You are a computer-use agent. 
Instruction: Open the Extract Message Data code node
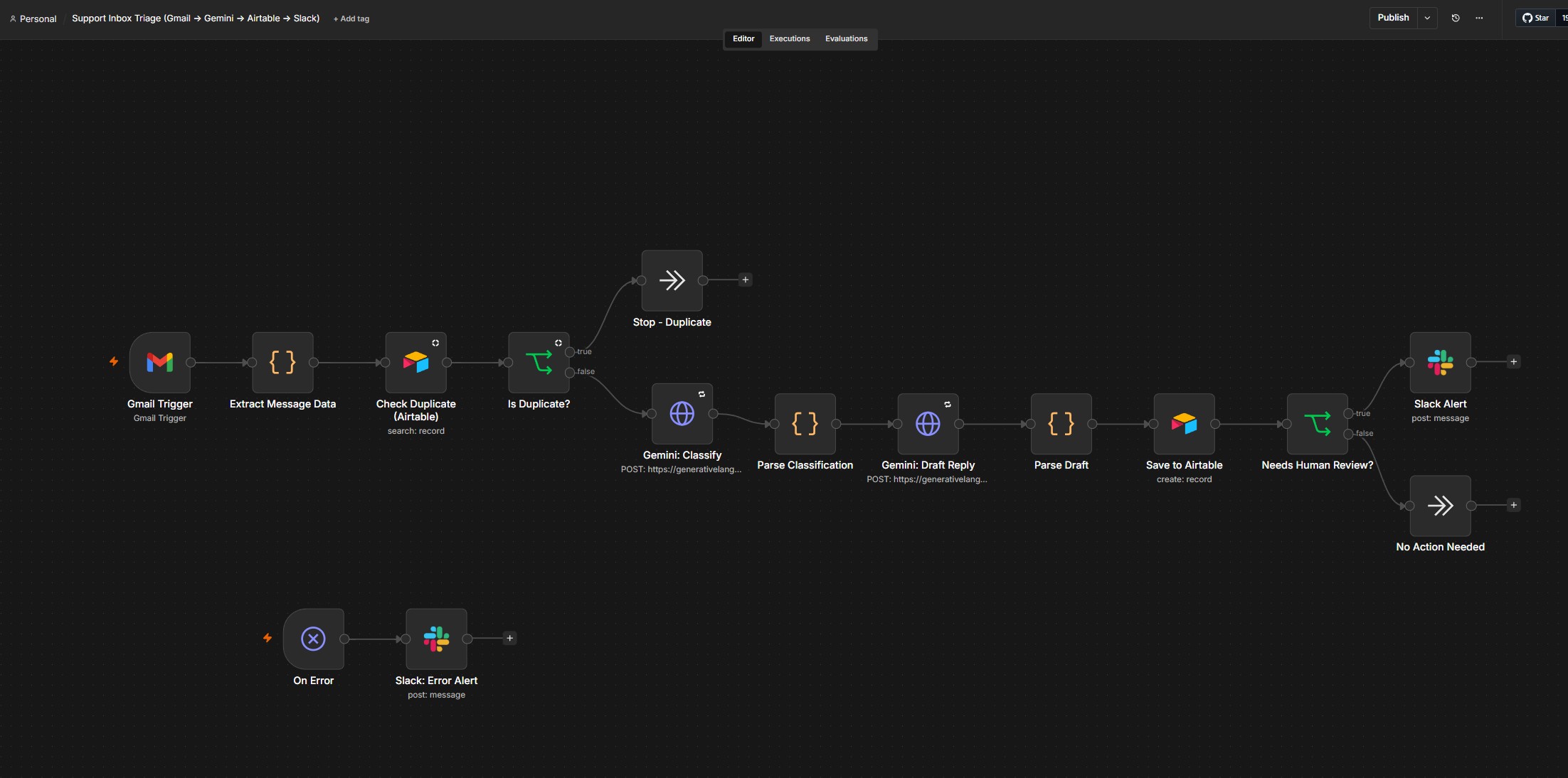click(x=282, y=362)
